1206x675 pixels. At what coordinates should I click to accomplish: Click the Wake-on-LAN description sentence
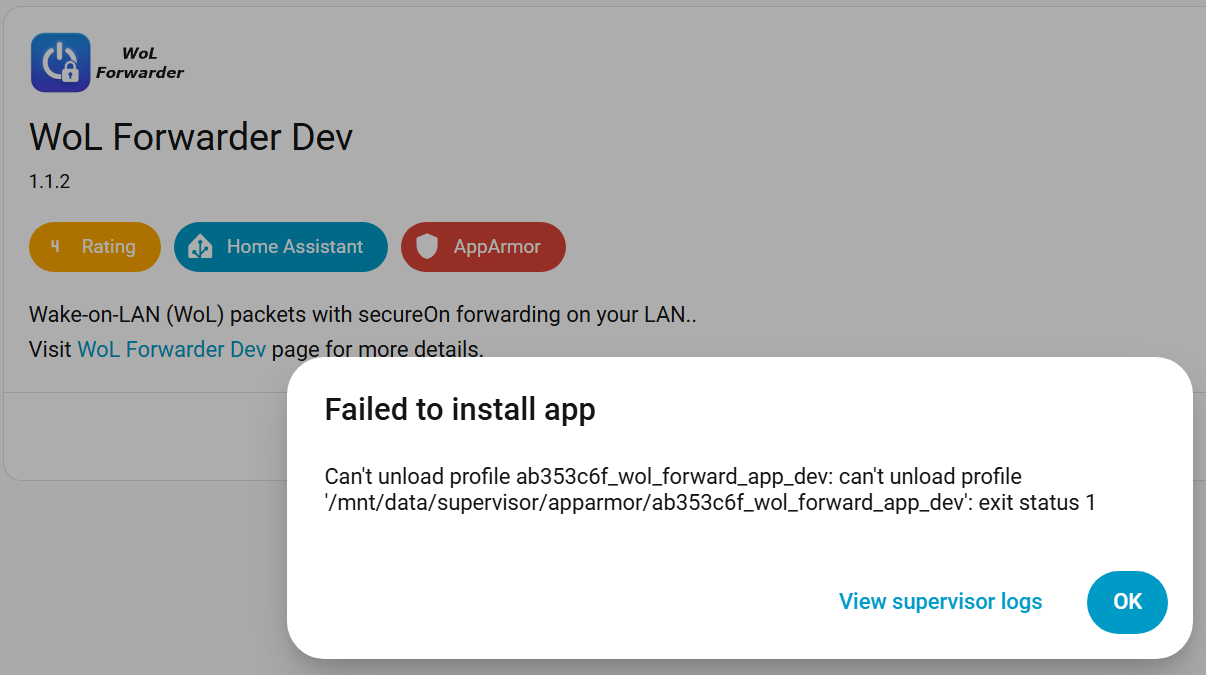[x=363, y=315]
